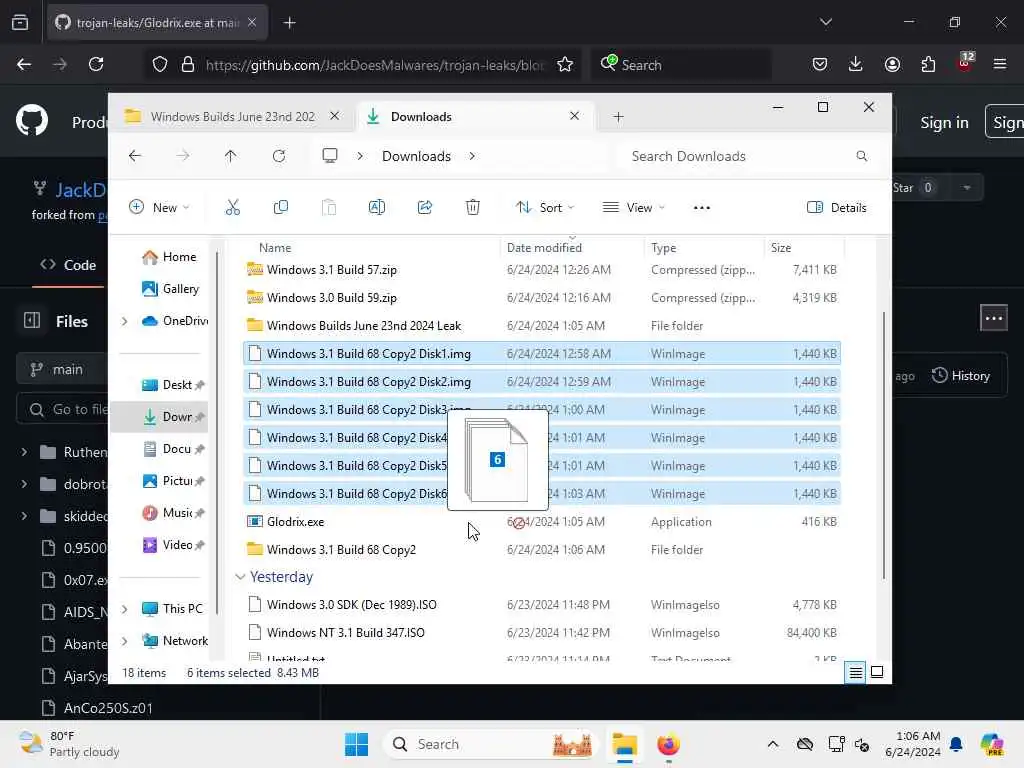Image resolution: width=1024 pixels, height=768 pixels.
Task: Refresh the Downloads folder view
Action: (279, 156)
